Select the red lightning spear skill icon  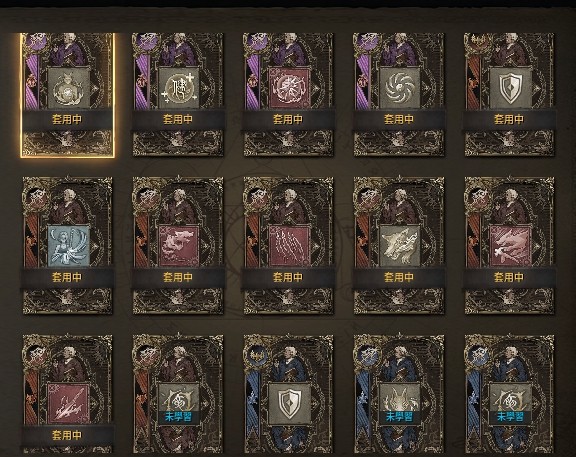pos(69,404)
